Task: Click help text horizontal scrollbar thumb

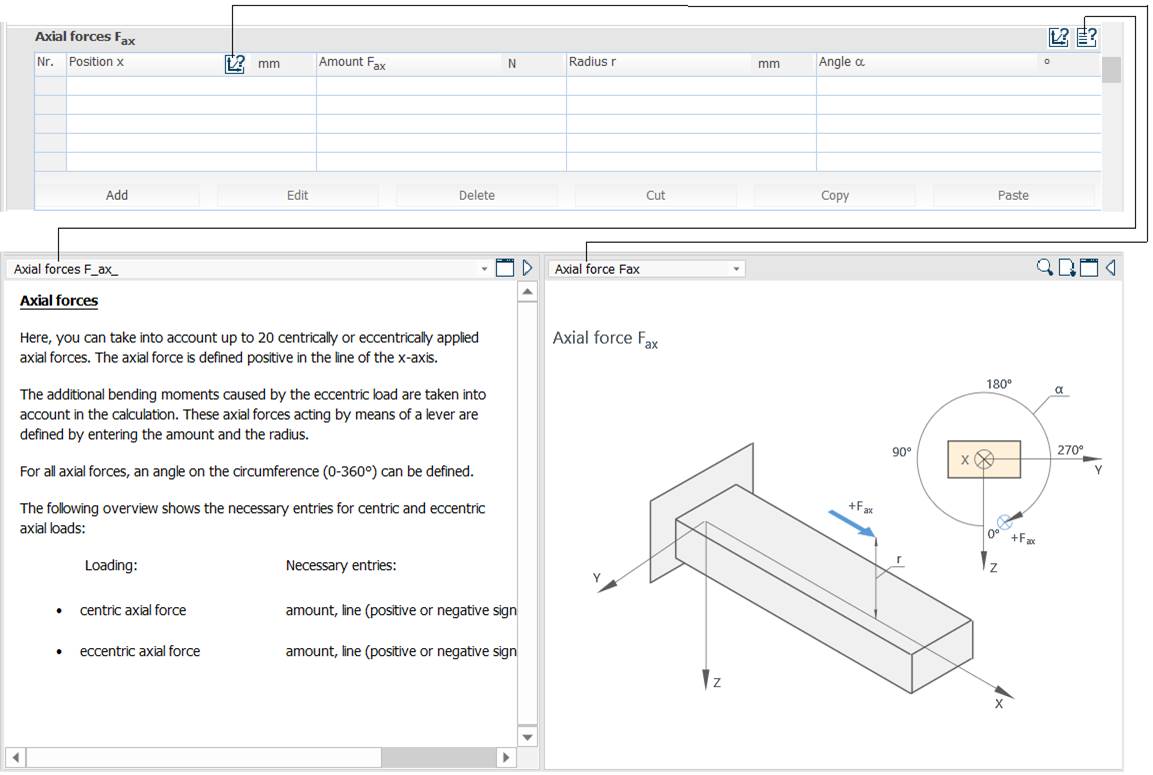Action: pyautogui.click(x=204, y=757)
